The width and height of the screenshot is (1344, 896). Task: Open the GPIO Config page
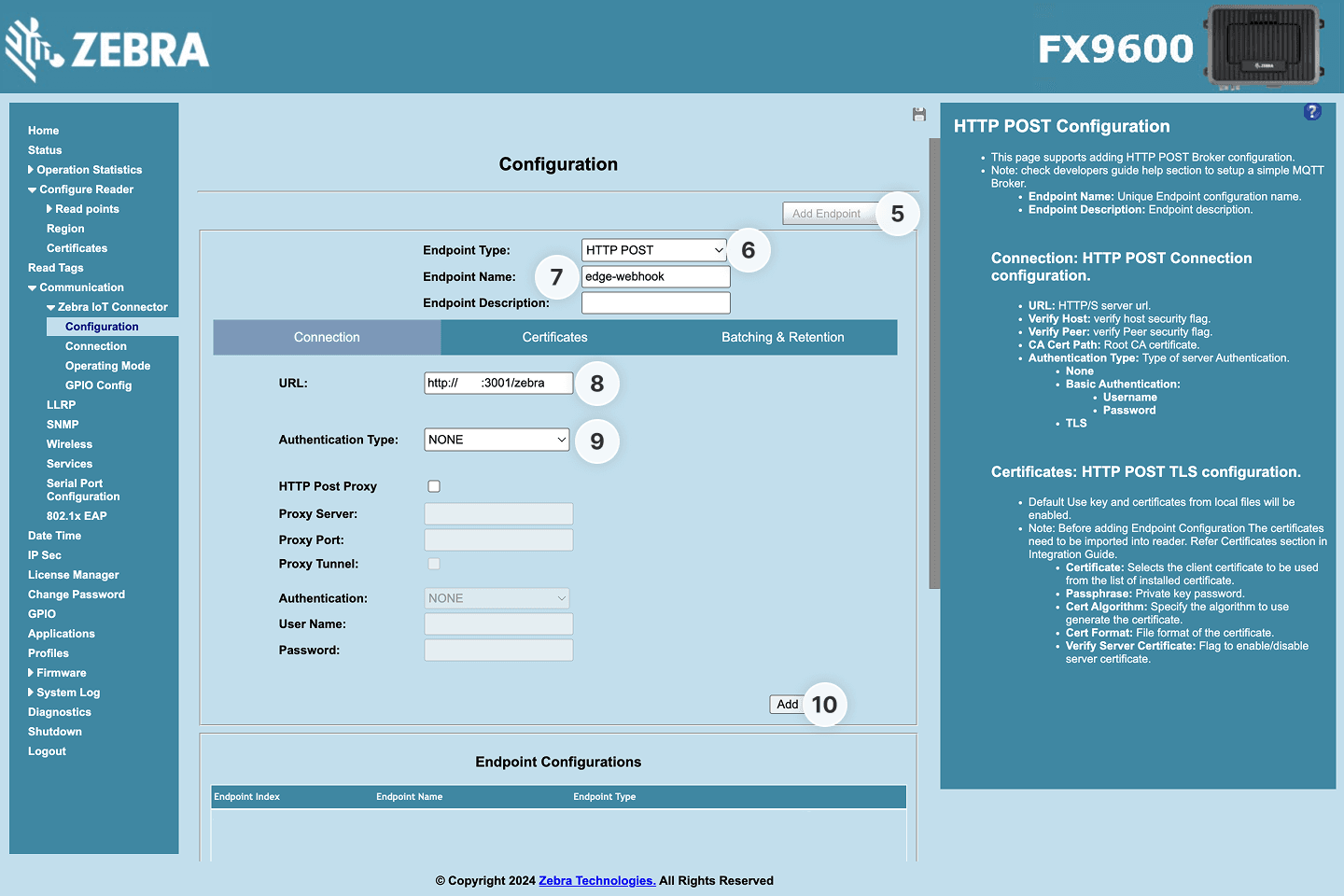click(98, 385)
